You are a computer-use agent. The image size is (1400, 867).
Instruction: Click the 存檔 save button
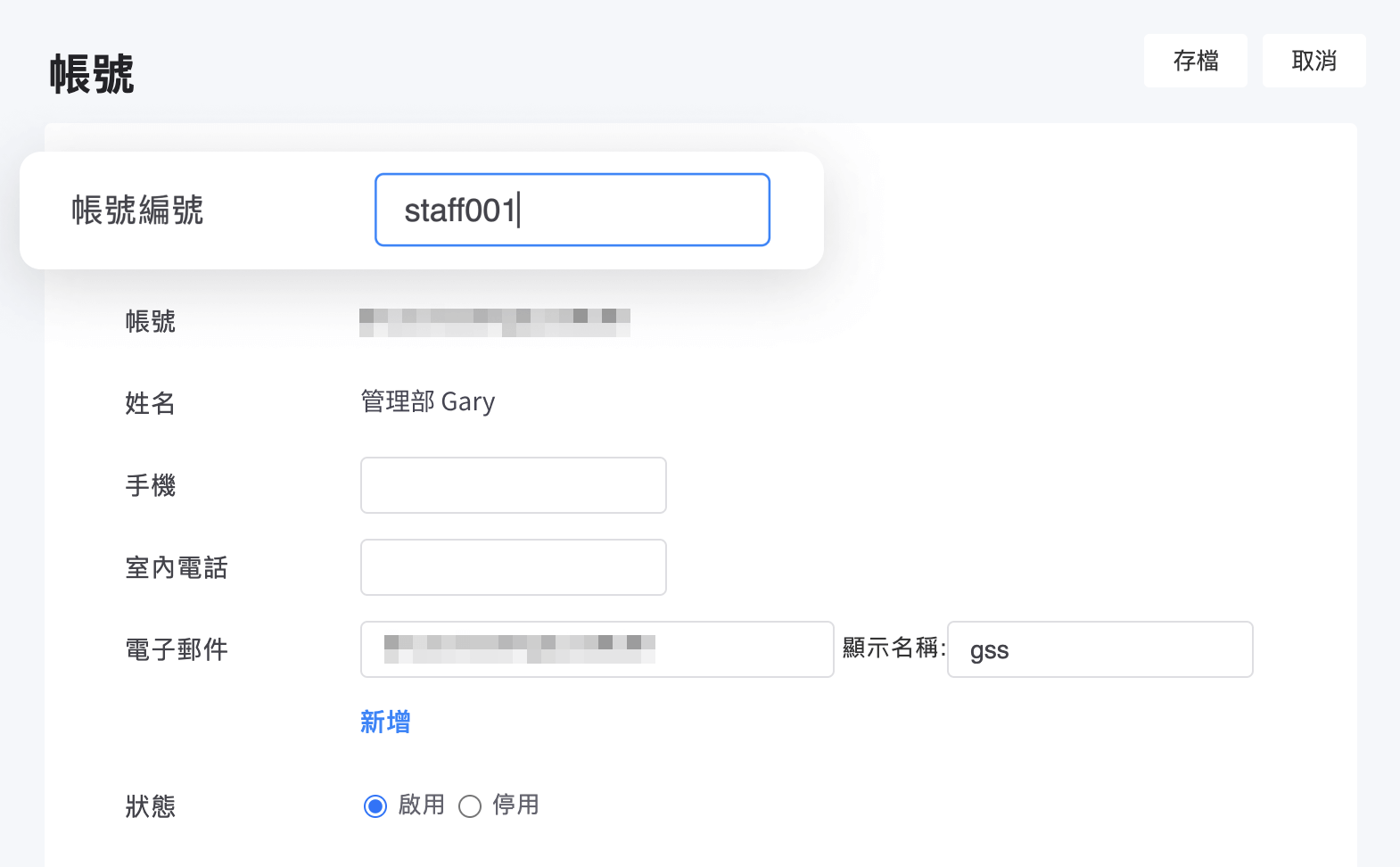[1196, 61]
